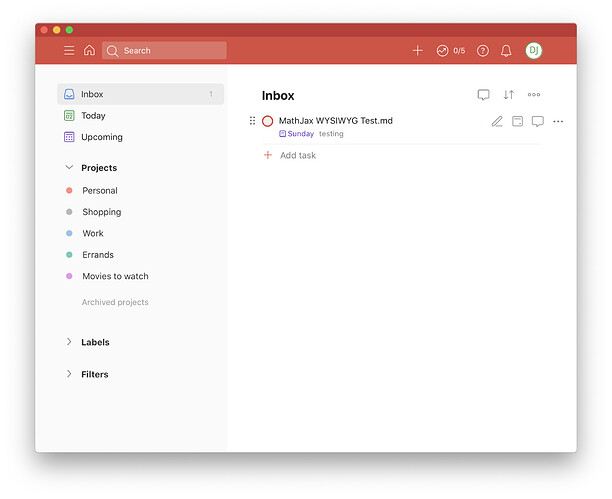Comment on the MathJax task

point(538,121)
